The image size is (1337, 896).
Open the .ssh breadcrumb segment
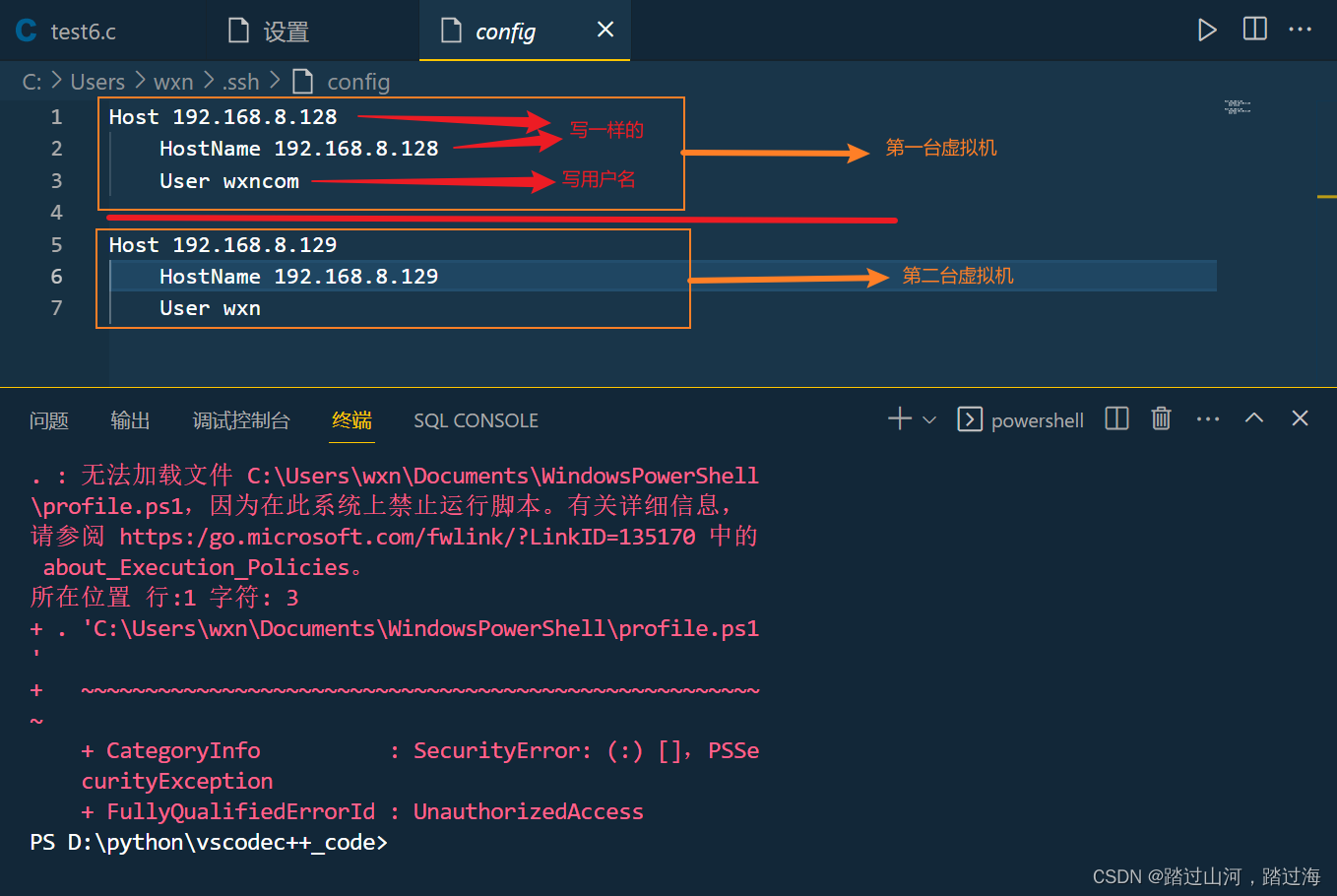(240, 82)
